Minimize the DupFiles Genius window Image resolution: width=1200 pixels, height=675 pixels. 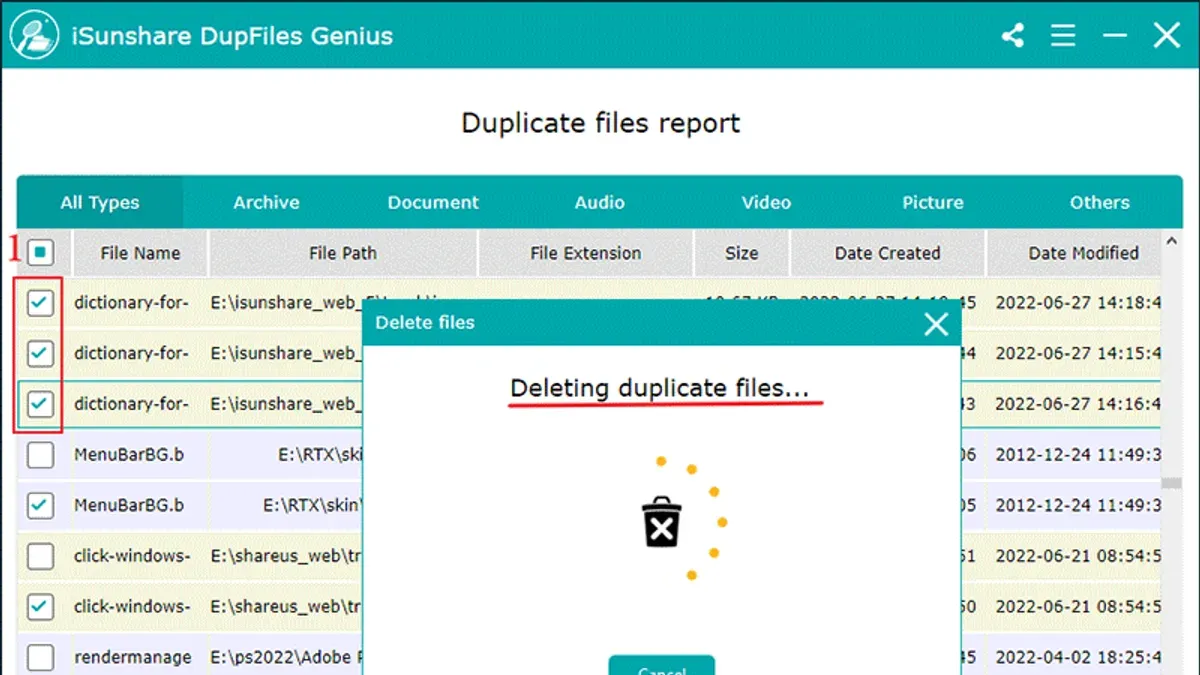tap(1115, 37)
